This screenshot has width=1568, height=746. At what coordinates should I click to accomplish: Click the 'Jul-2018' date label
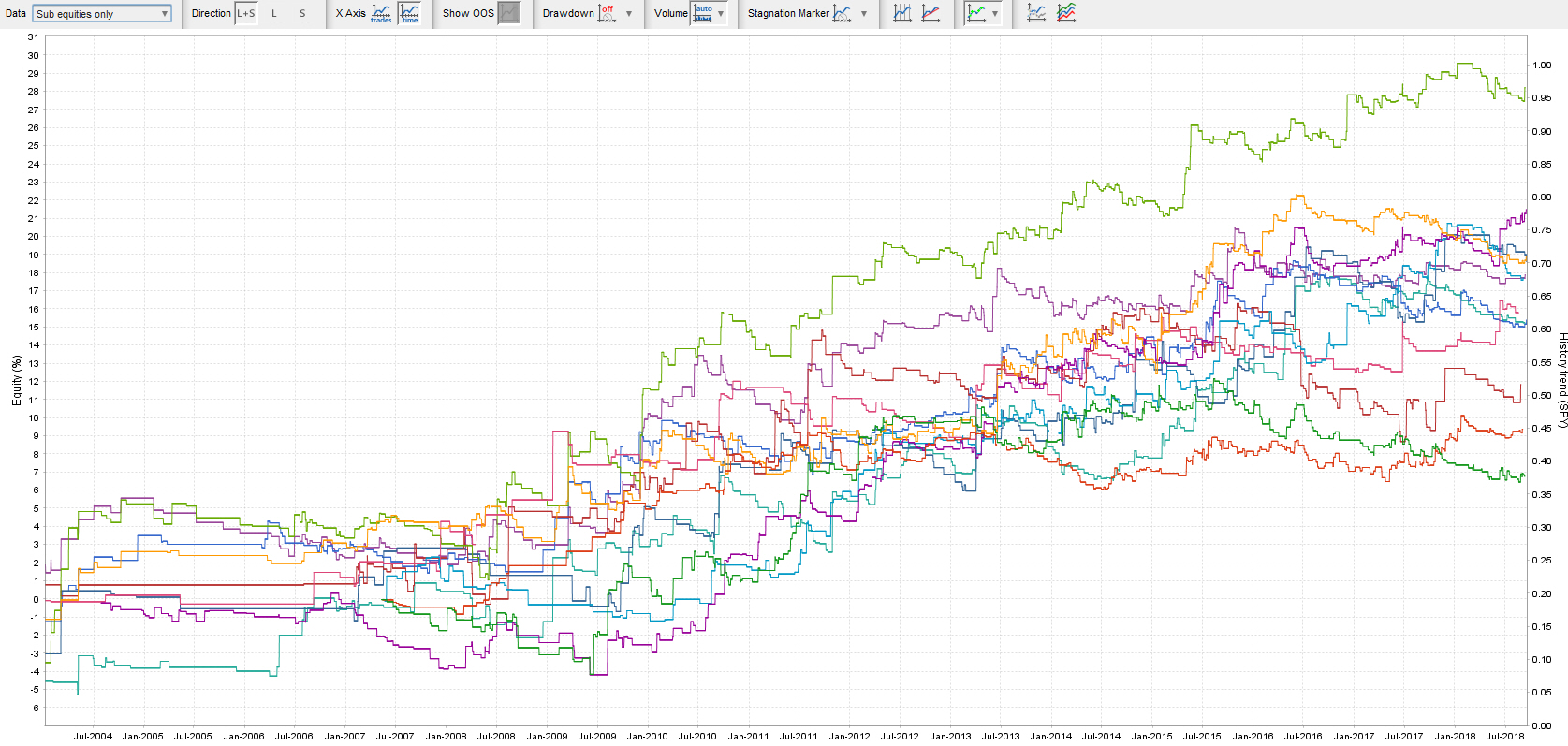(1505, 736)
